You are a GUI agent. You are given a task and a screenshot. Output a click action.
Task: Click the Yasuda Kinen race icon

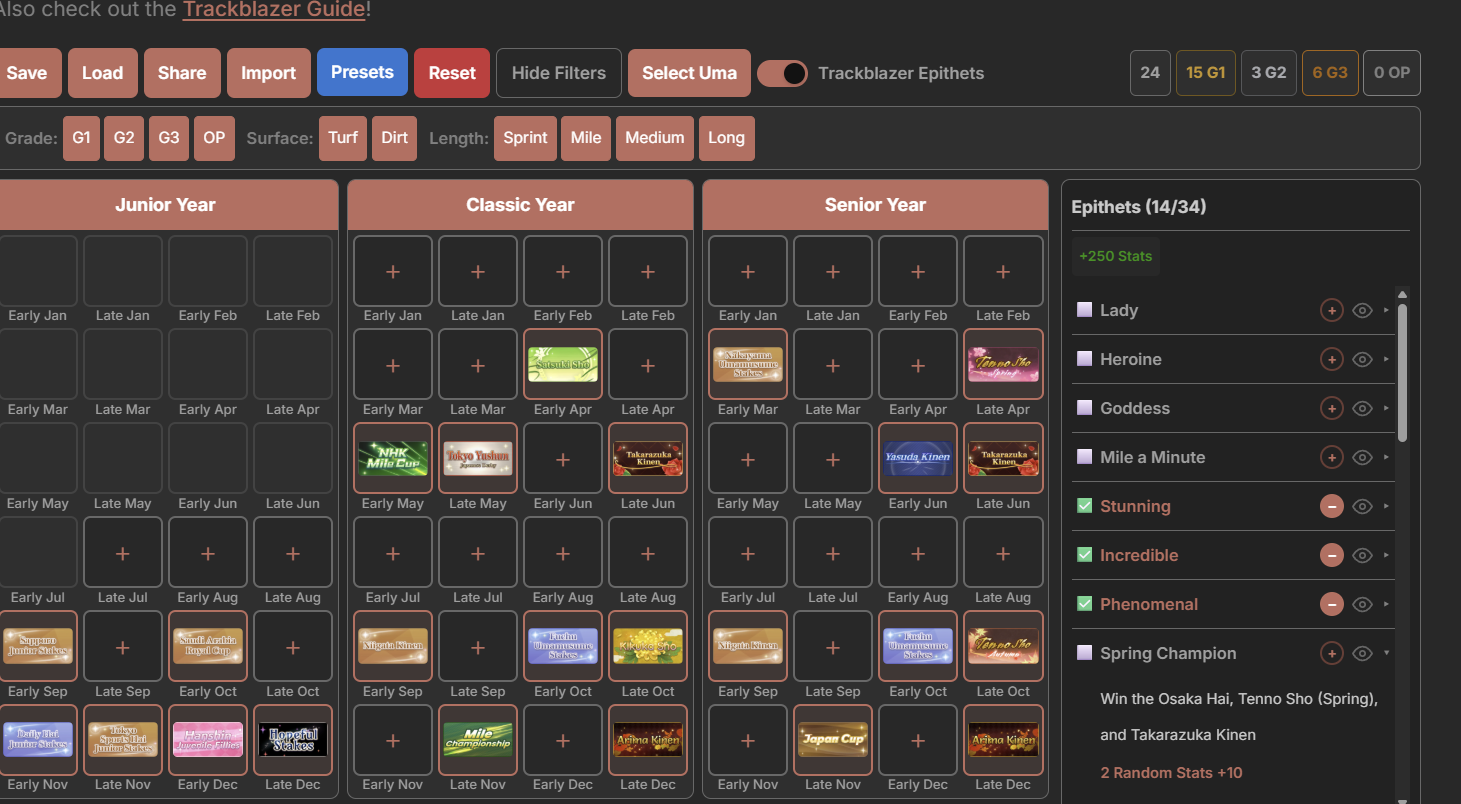point(918,459)
